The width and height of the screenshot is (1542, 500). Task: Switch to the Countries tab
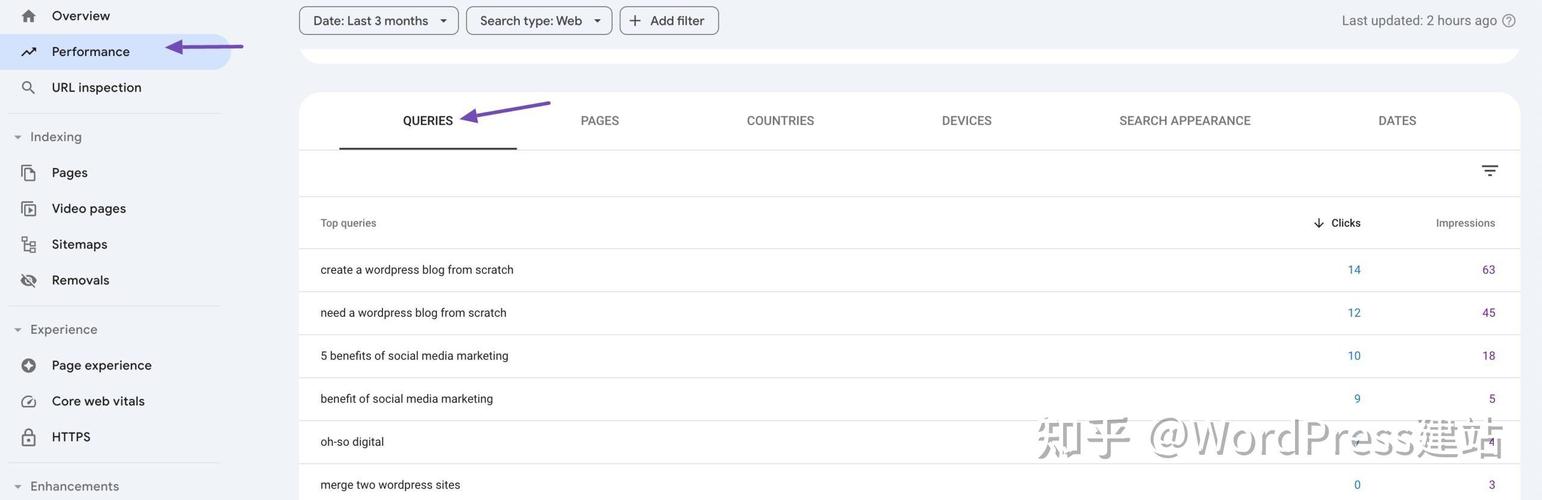(780, 121)
